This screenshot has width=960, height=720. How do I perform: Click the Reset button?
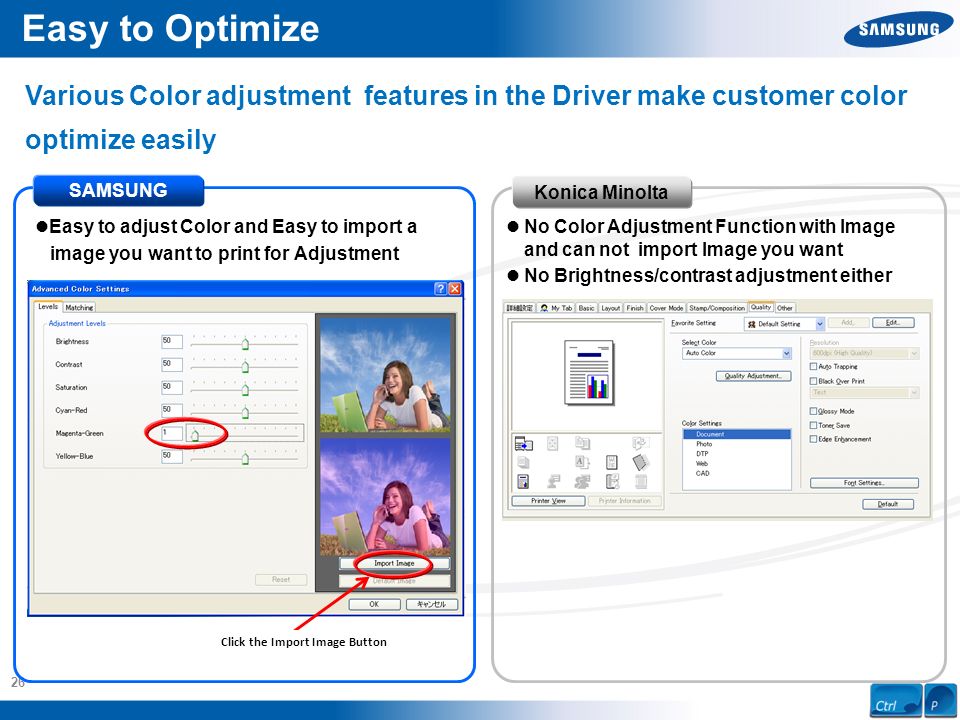point(281,579)
